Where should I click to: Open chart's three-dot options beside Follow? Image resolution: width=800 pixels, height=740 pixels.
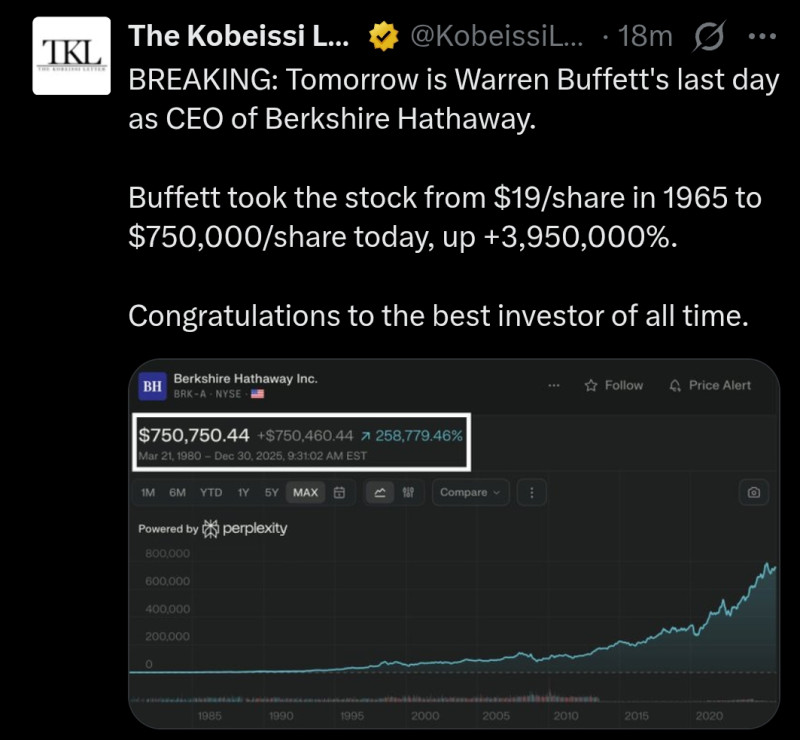[x=553, y=385]
